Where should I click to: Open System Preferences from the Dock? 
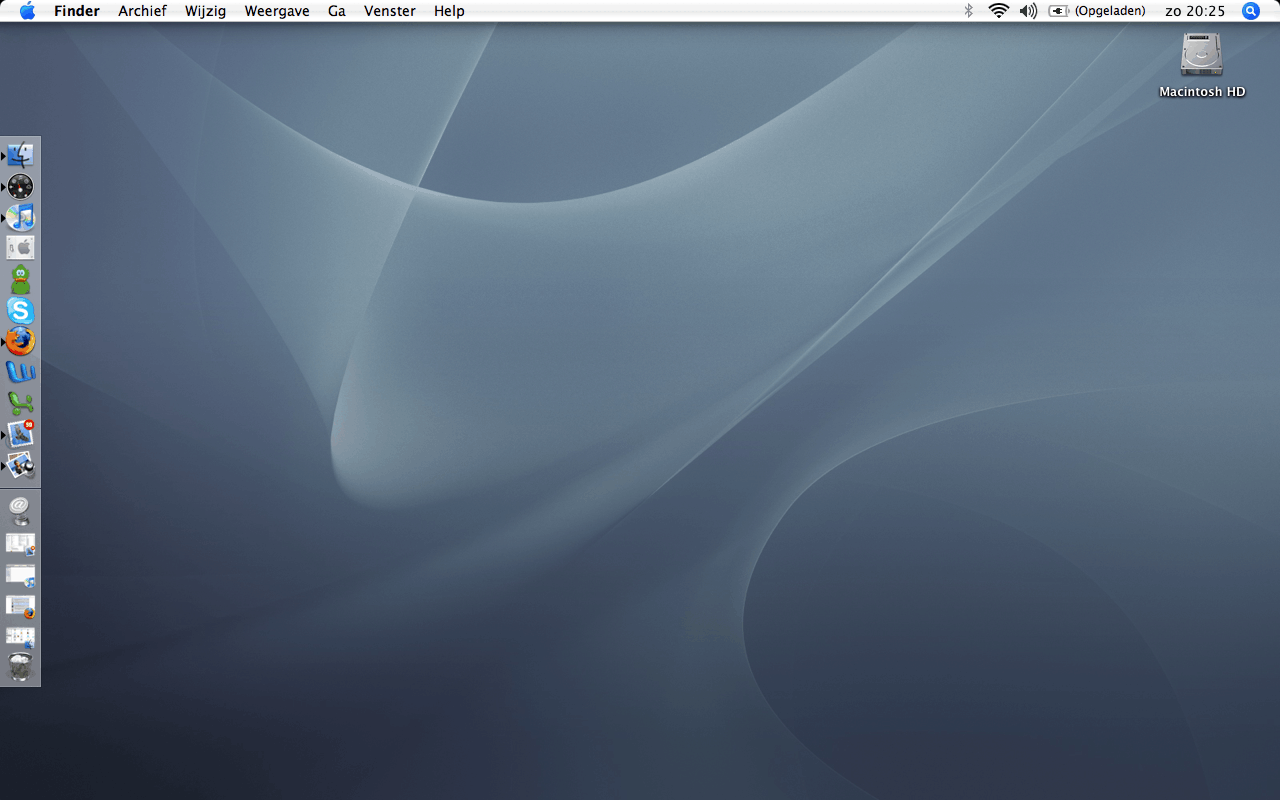tap(21, 248)
